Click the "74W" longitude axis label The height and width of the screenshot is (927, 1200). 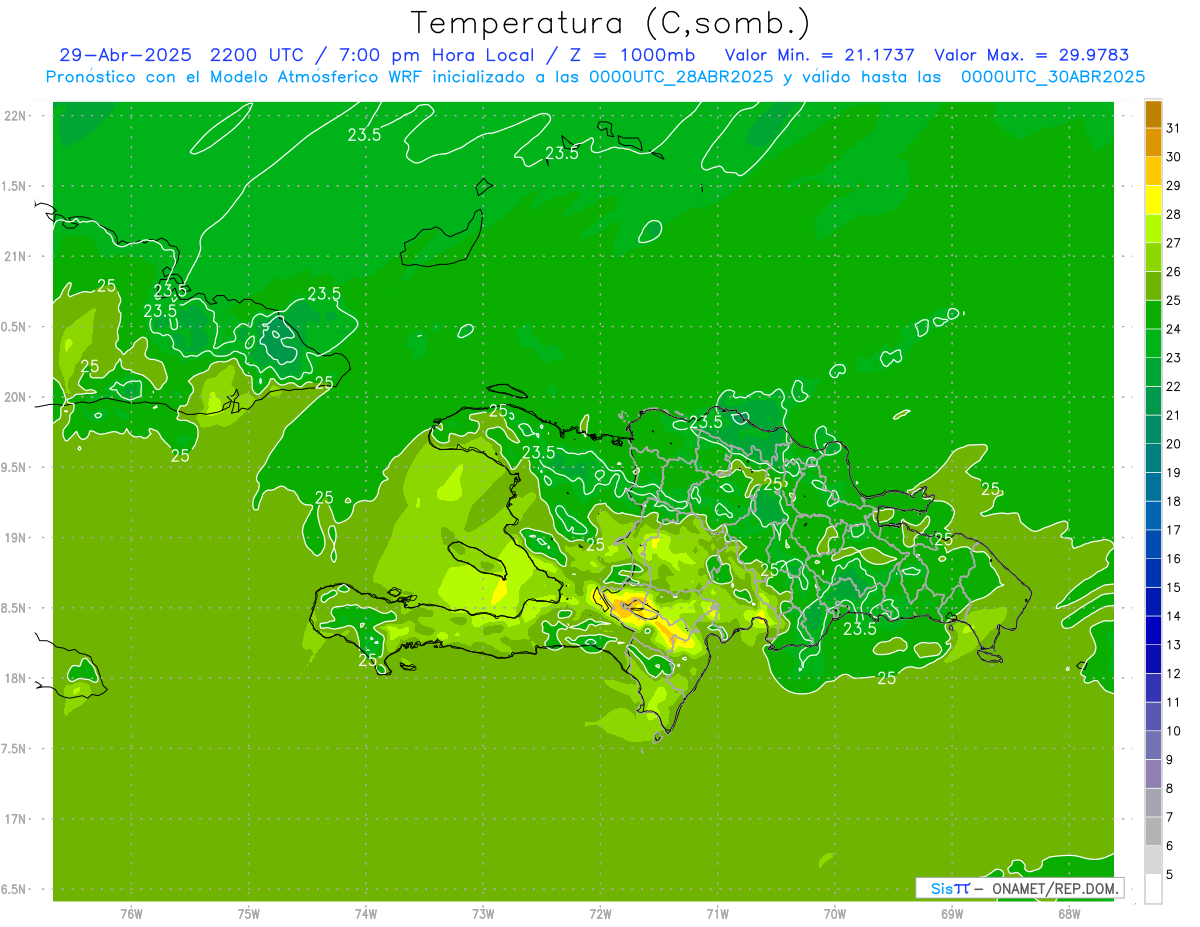pos(366,913)
